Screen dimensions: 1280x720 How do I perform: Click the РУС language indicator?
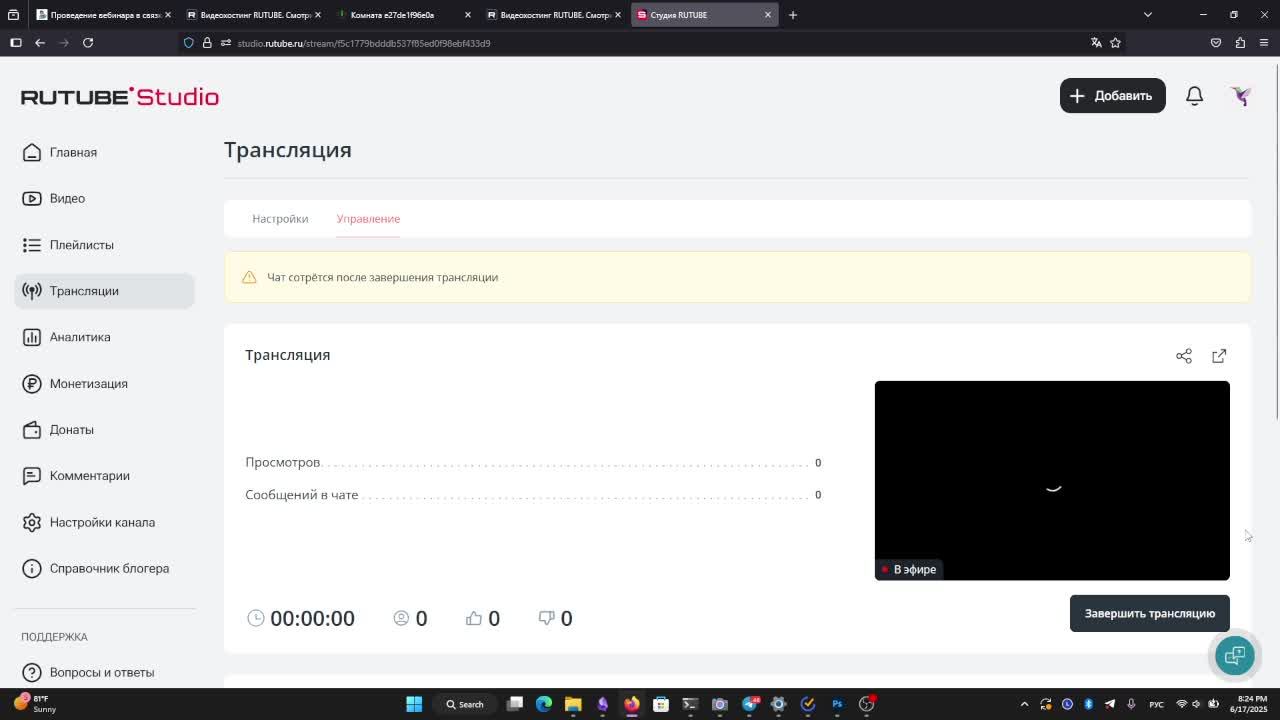pos(1156,704)
